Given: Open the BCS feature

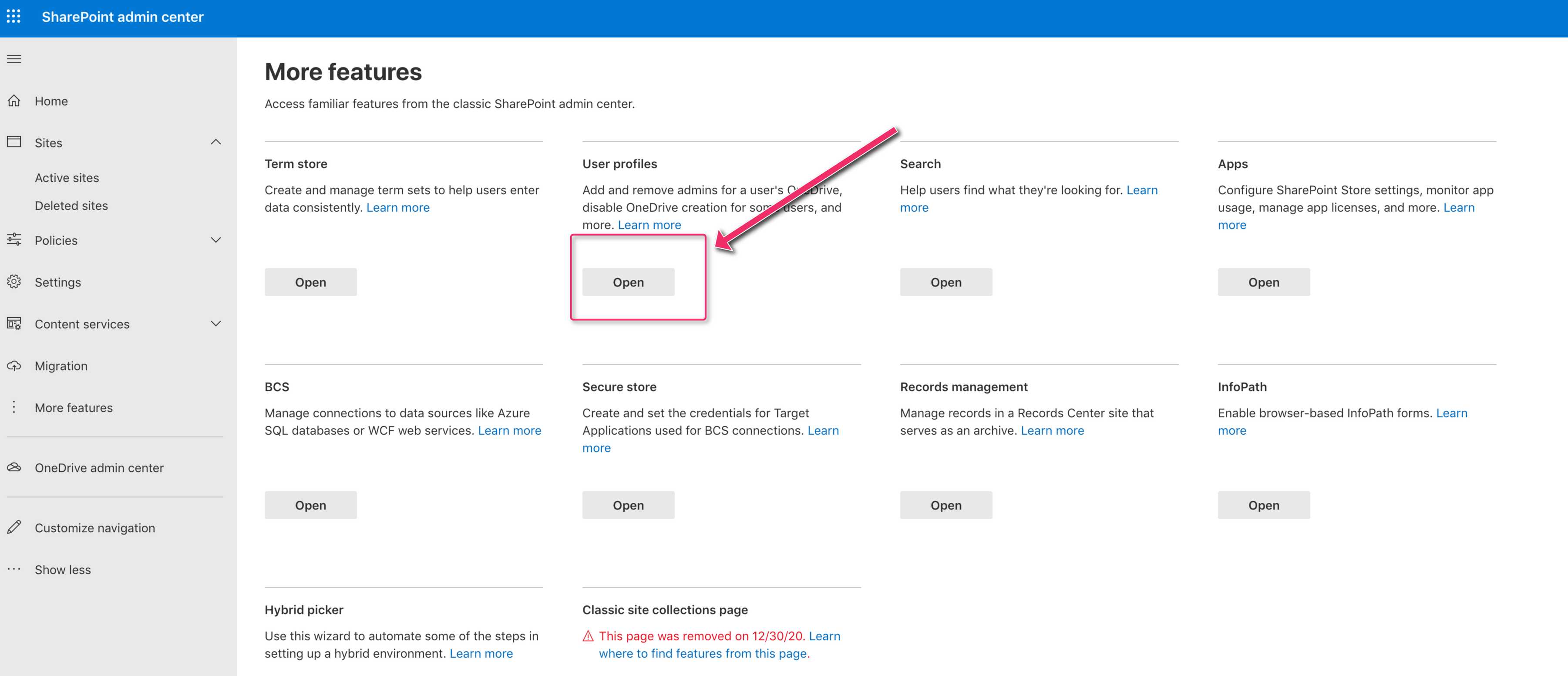Looking at the screenshot, I should point(310,505).
